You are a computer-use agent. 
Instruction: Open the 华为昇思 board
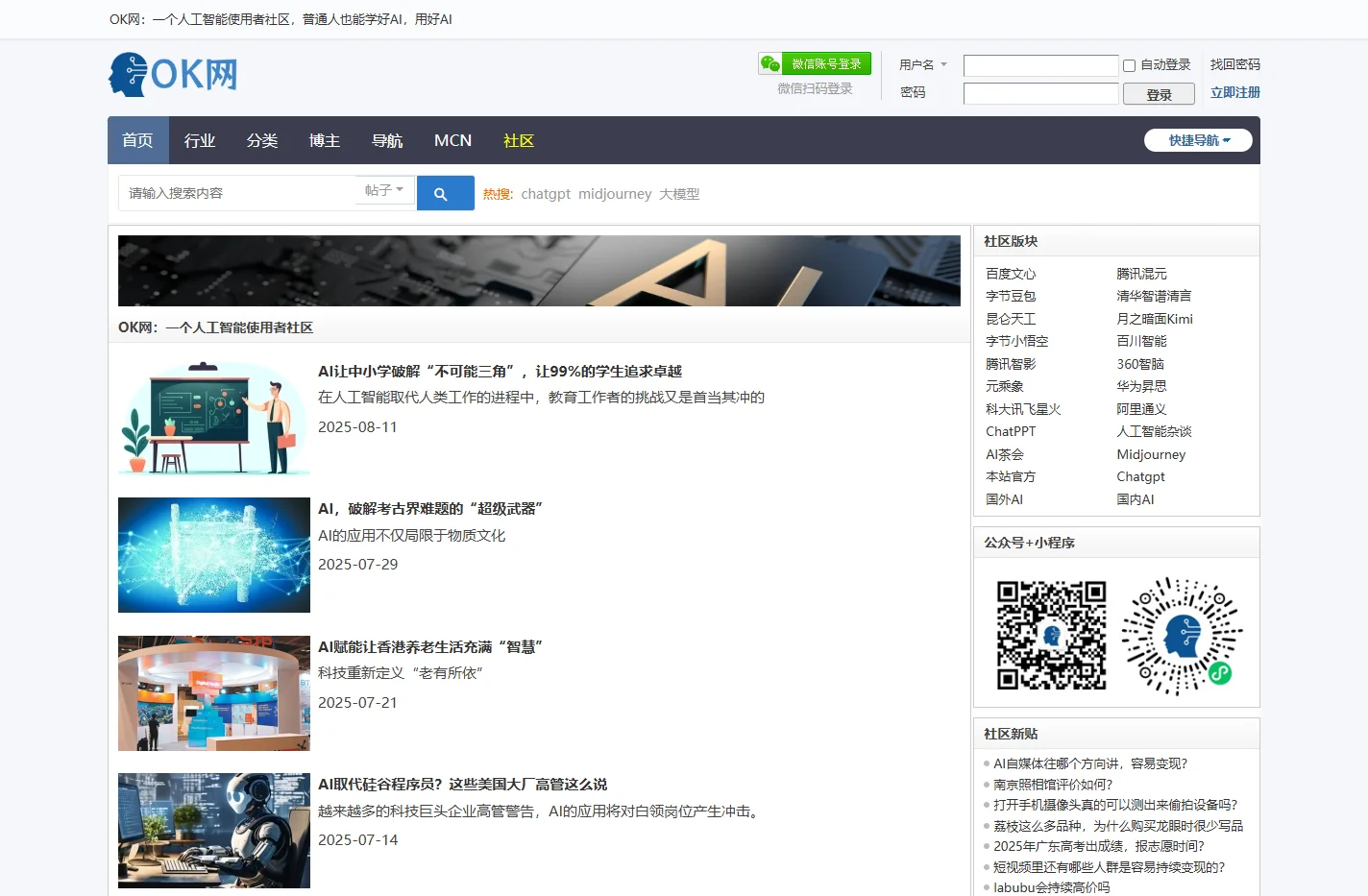[1141, 386]
